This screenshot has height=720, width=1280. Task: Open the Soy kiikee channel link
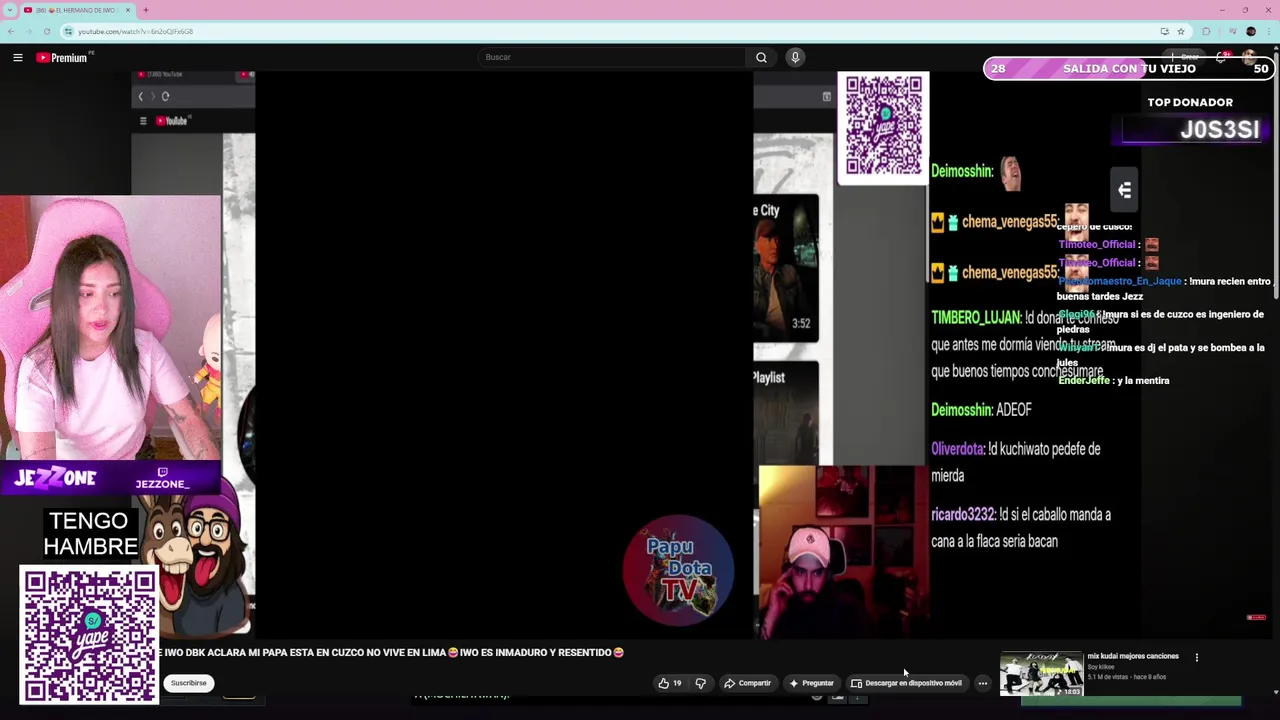[1100, 667]
